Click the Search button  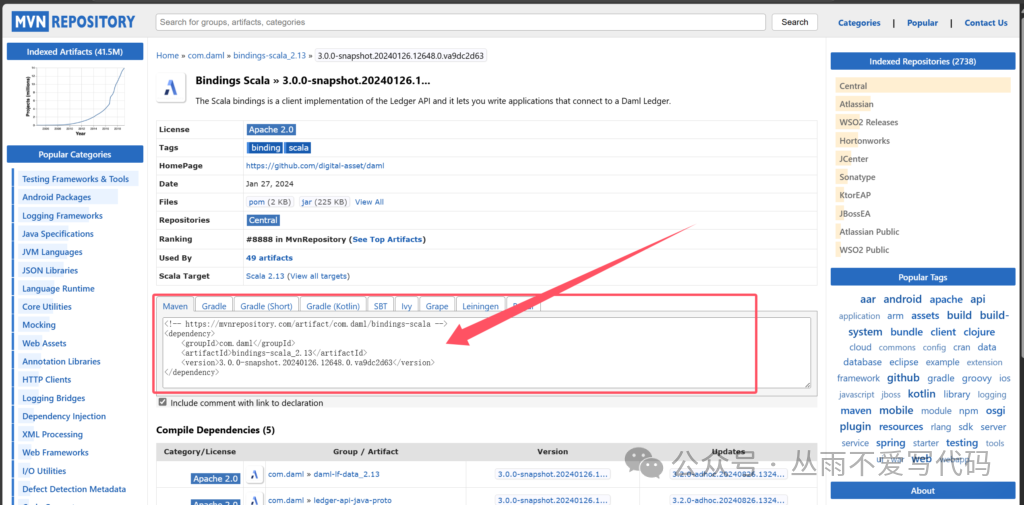pyautogui.click(x=795, y=22)
